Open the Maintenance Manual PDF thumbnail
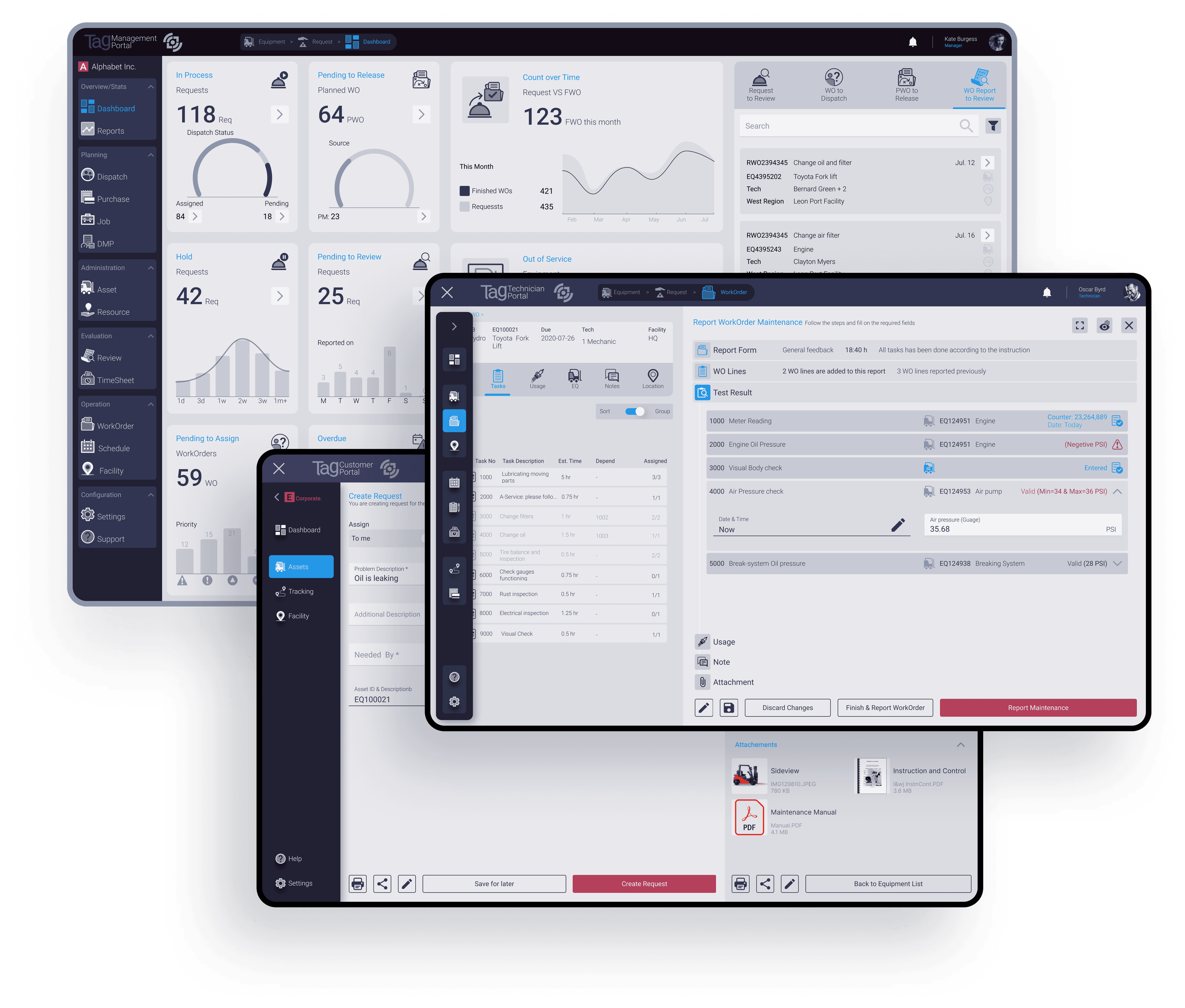The image size is (1185, 1008). (x=749, y=817)
